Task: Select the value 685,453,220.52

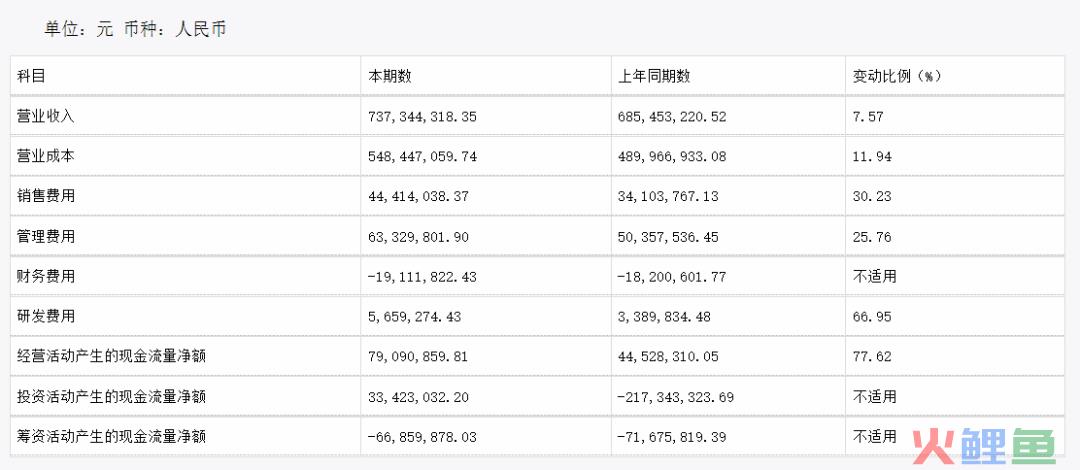Action: pos(672,117)
